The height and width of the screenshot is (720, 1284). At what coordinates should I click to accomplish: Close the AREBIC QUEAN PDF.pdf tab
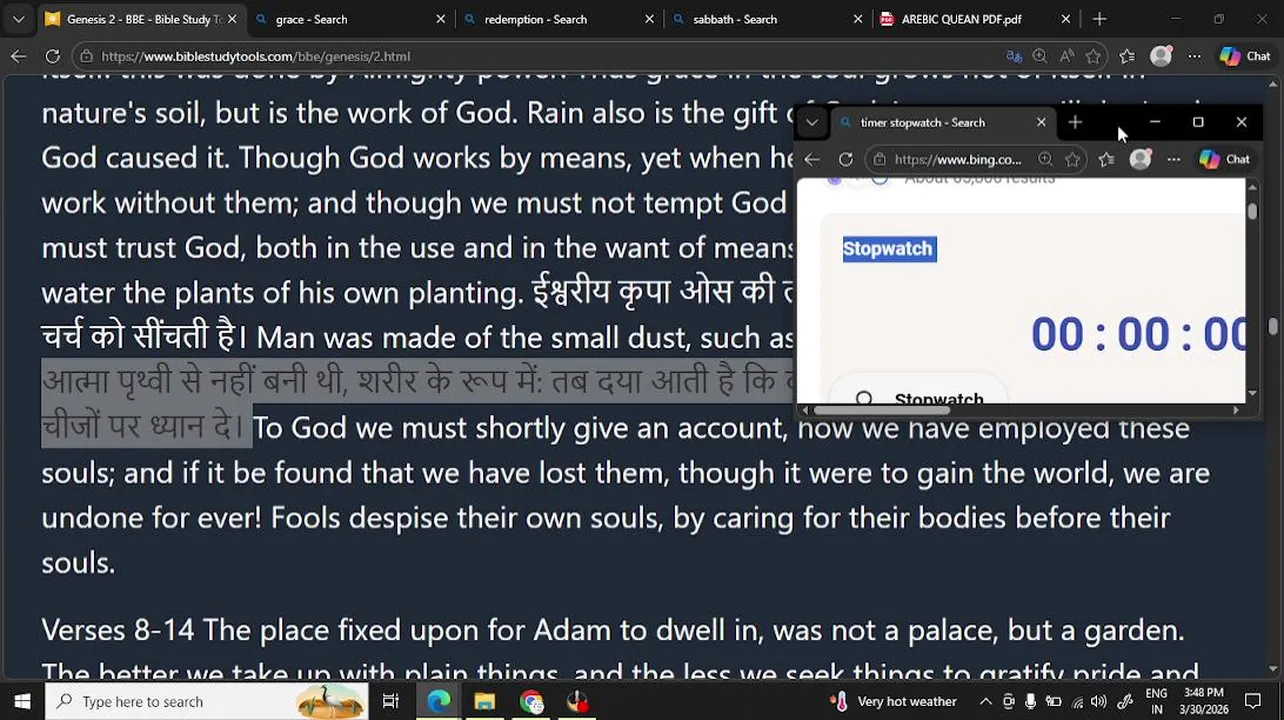coord(1066,19)
